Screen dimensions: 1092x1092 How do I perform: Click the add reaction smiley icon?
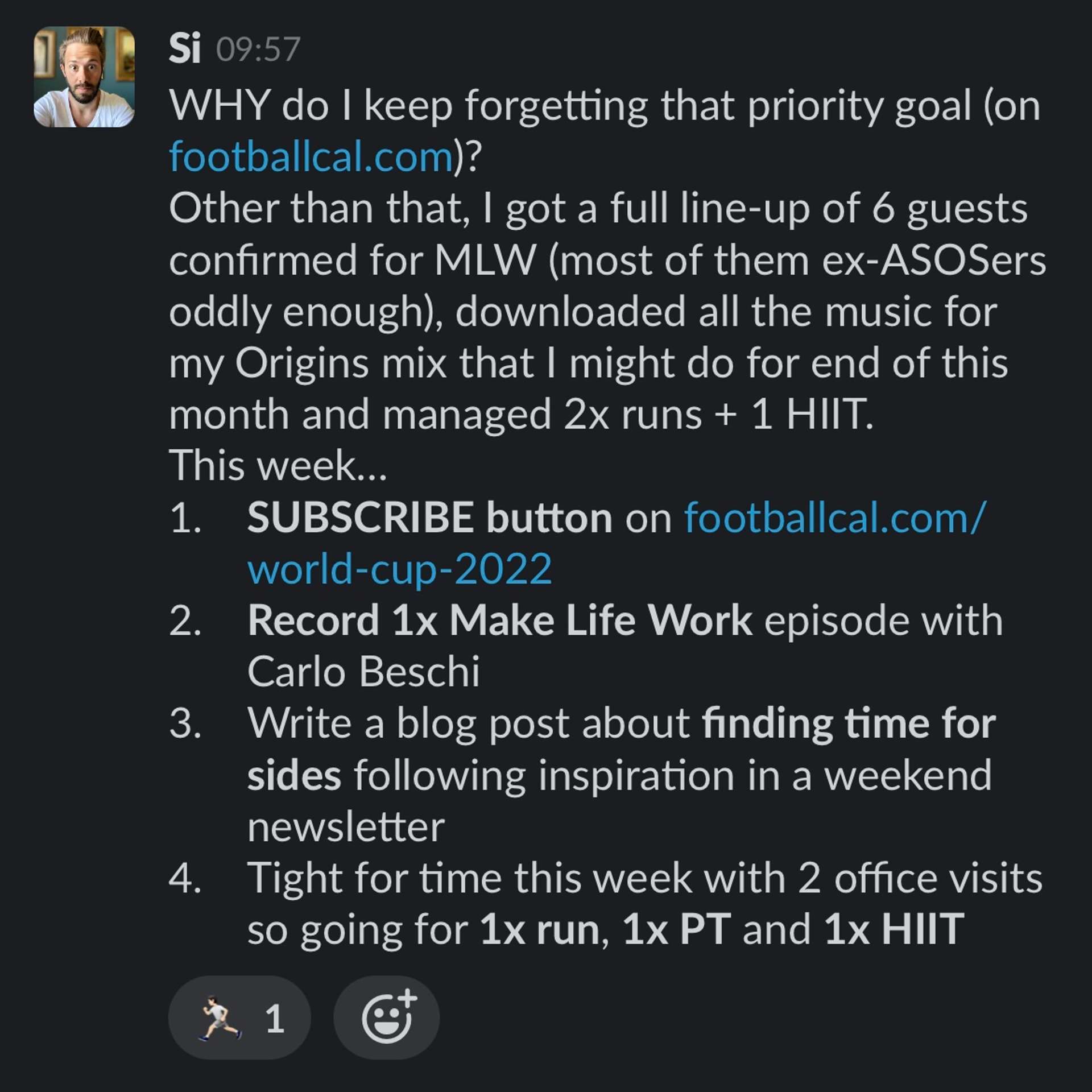tap(387, 1017)
